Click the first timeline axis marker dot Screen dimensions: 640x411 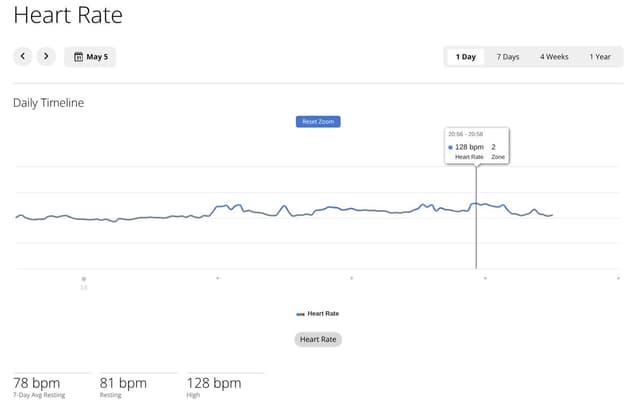[84, 278]
